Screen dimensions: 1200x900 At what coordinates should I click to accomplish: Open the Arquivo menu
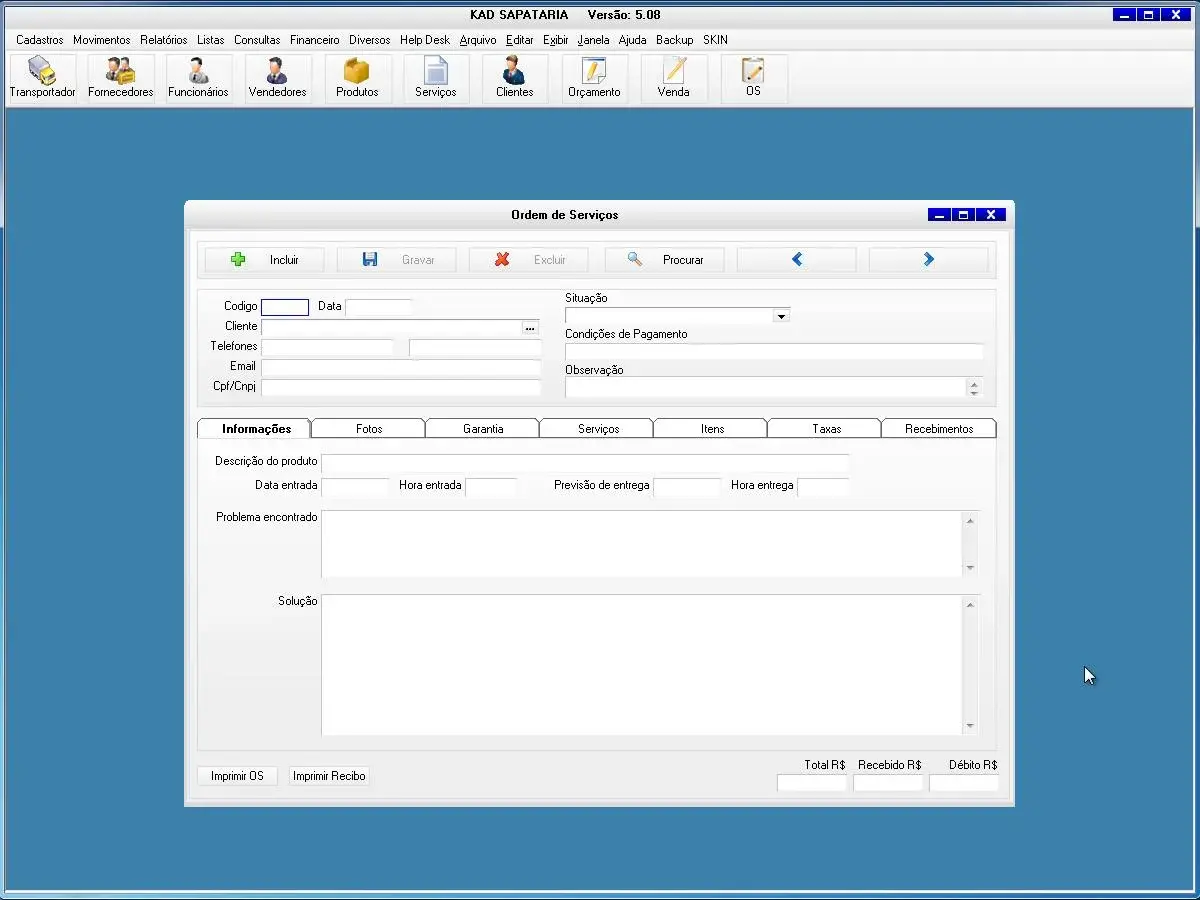(478, 40)
